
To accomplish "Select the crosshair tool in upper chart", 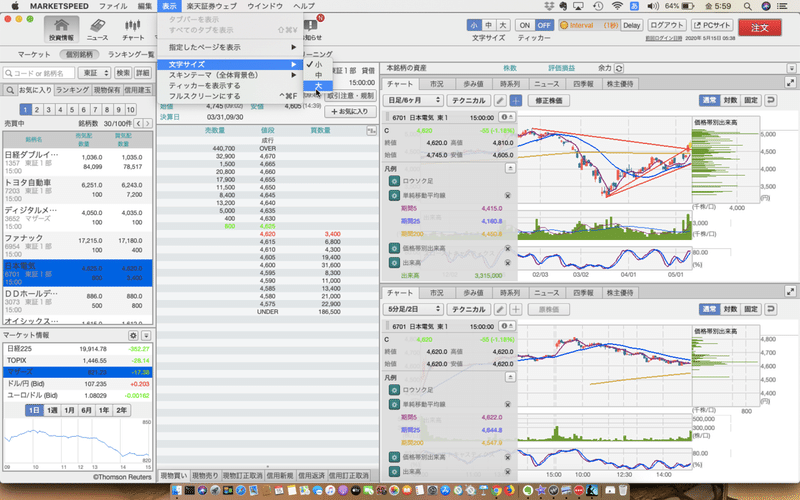I will pos(516,101).
